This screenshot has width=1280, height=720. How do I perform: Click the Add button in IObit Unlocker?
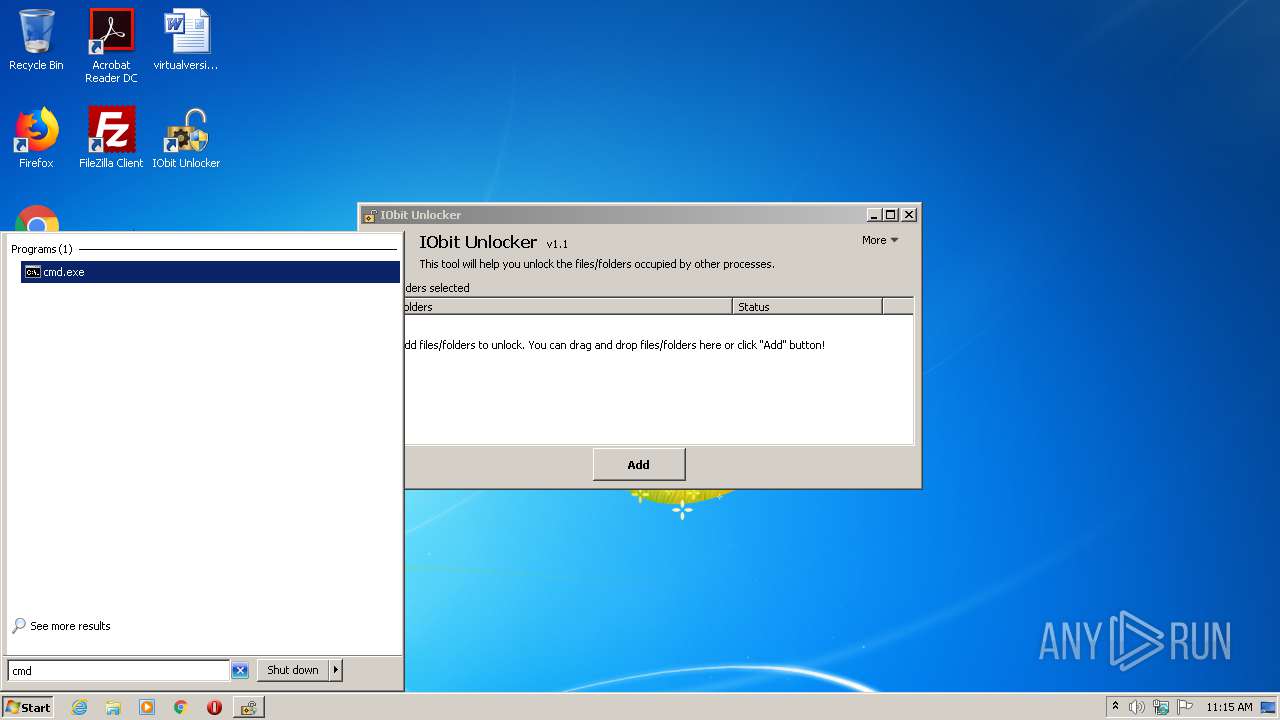click(x=639, y=464)
